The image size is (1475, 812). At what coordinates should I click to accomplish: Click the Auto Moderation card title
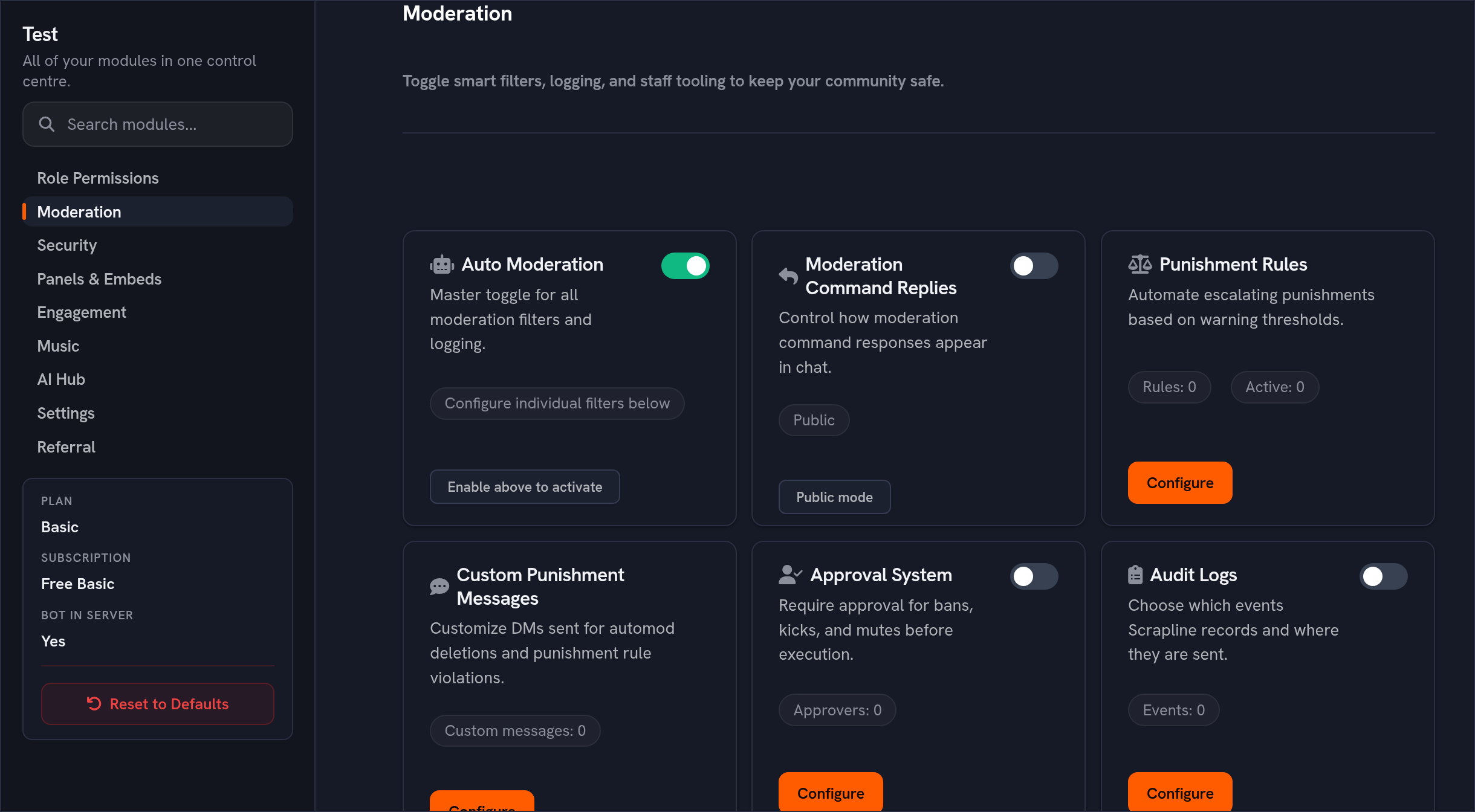[x=532, y=265]
